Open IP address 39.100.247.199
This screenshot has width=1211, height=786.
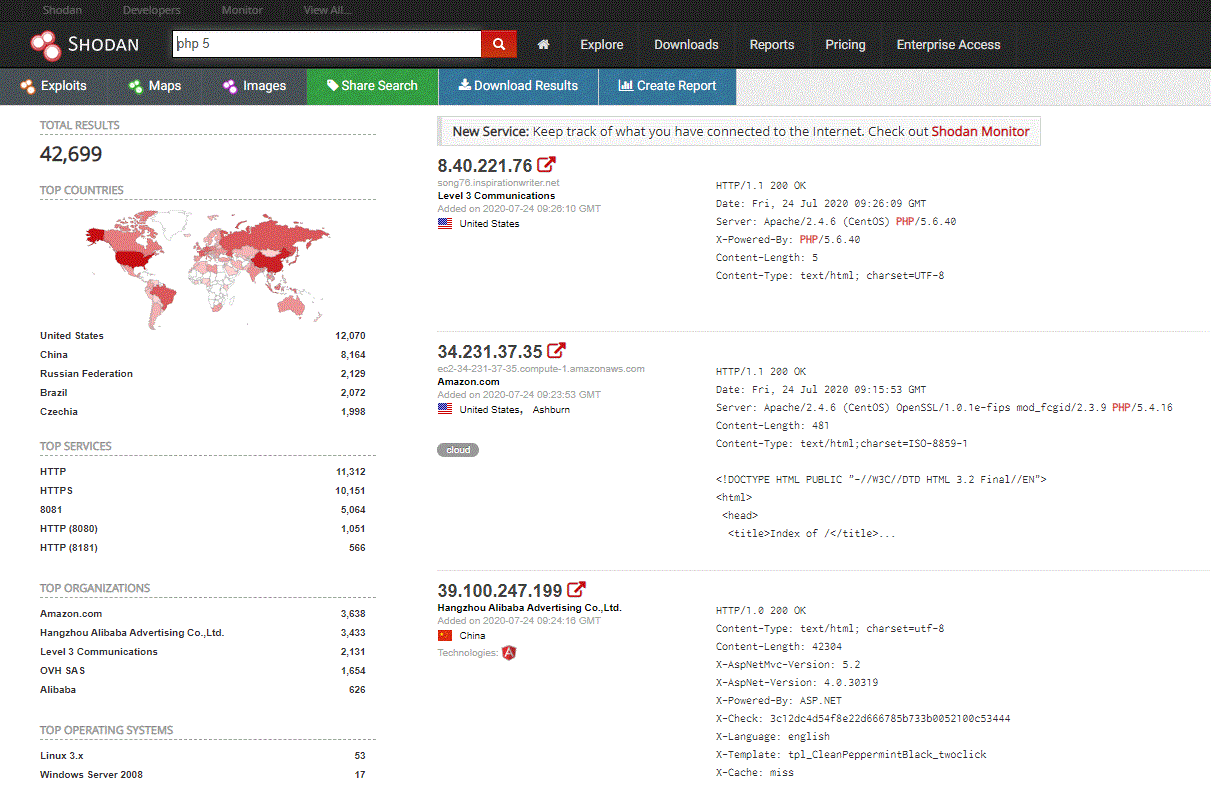[x=500, y=591]
